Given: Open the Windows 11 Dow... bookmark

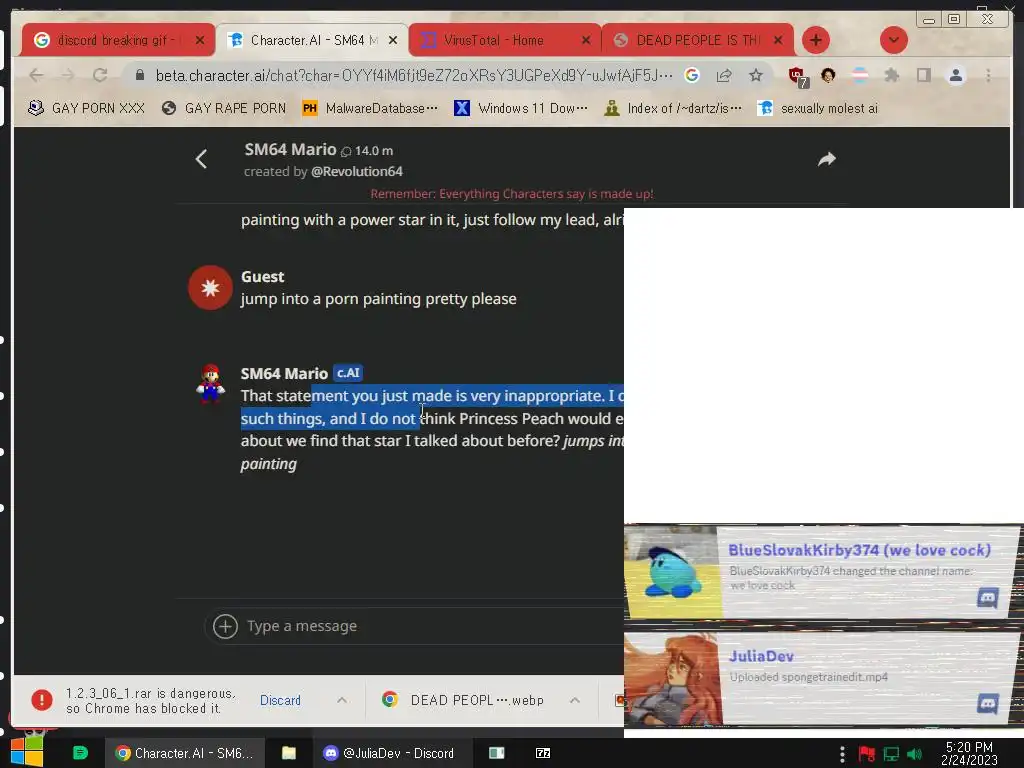Looking at the screenshot, I should pyautogui.click(x=520, y=108).
